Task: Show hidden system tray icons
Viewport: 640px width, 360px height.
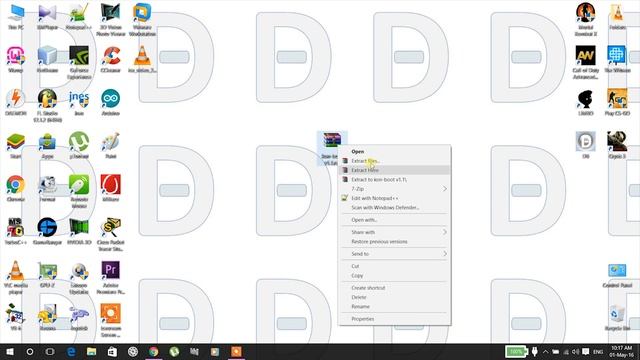Action: [546, 351]
